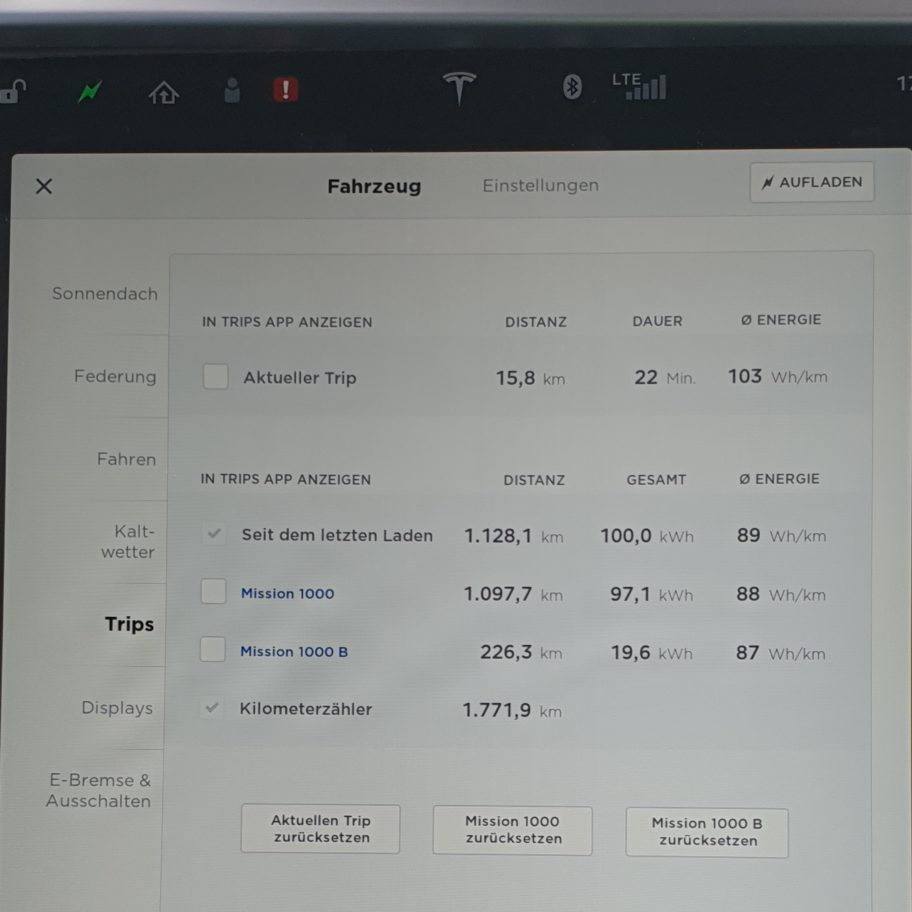Open the driver profile person icon

232,90
